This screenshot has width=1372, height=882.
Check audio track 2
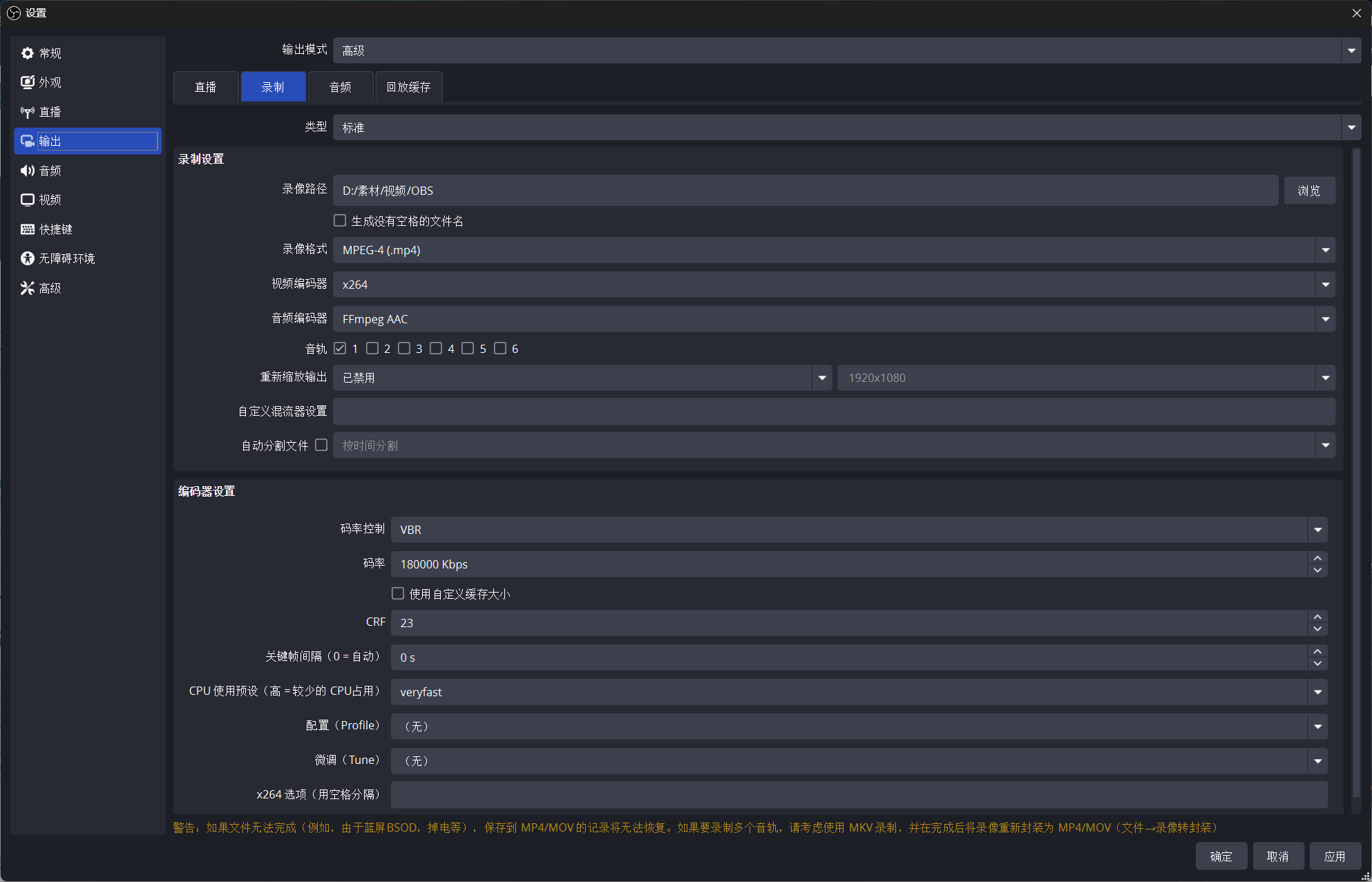click(x=372, y=348)
